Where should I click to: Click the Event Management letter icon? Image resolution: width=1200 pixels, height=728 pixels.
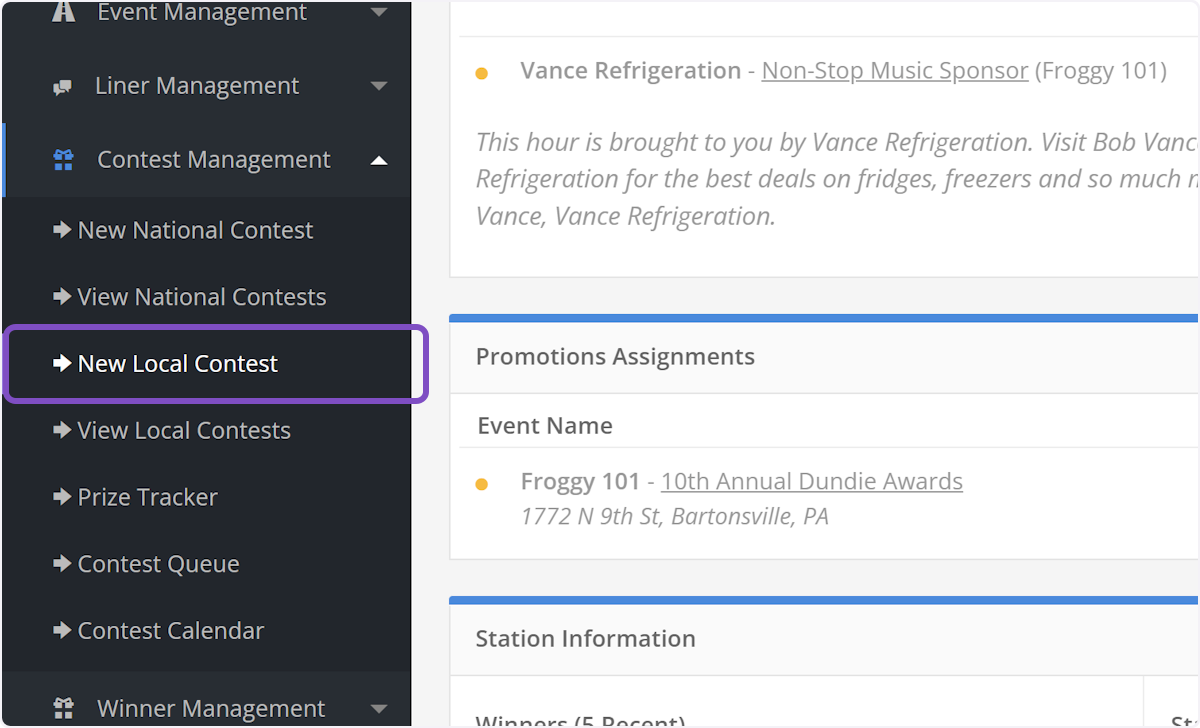64,12
